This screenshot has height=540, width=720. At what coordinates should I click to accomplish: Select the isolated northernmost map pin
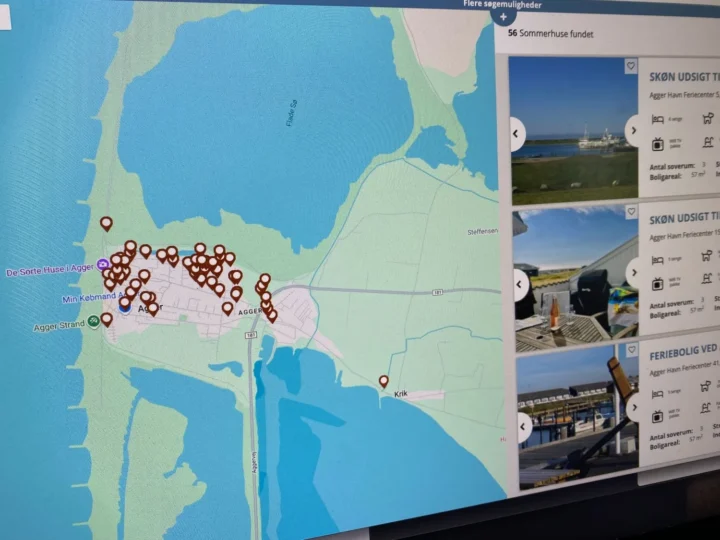coord(106,224)
